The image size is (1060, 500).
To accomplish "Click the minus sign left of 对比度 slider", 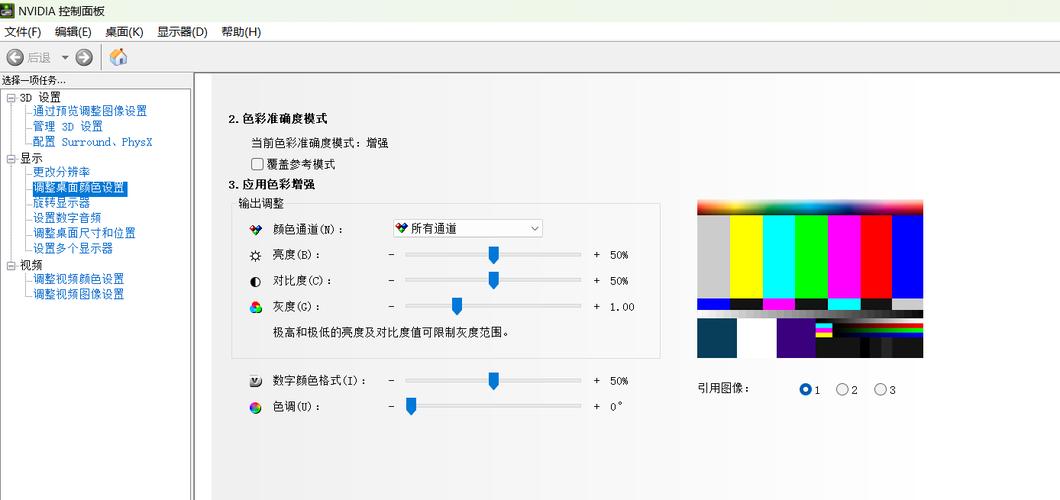I will pyautogui.click(x=391, y=280).
